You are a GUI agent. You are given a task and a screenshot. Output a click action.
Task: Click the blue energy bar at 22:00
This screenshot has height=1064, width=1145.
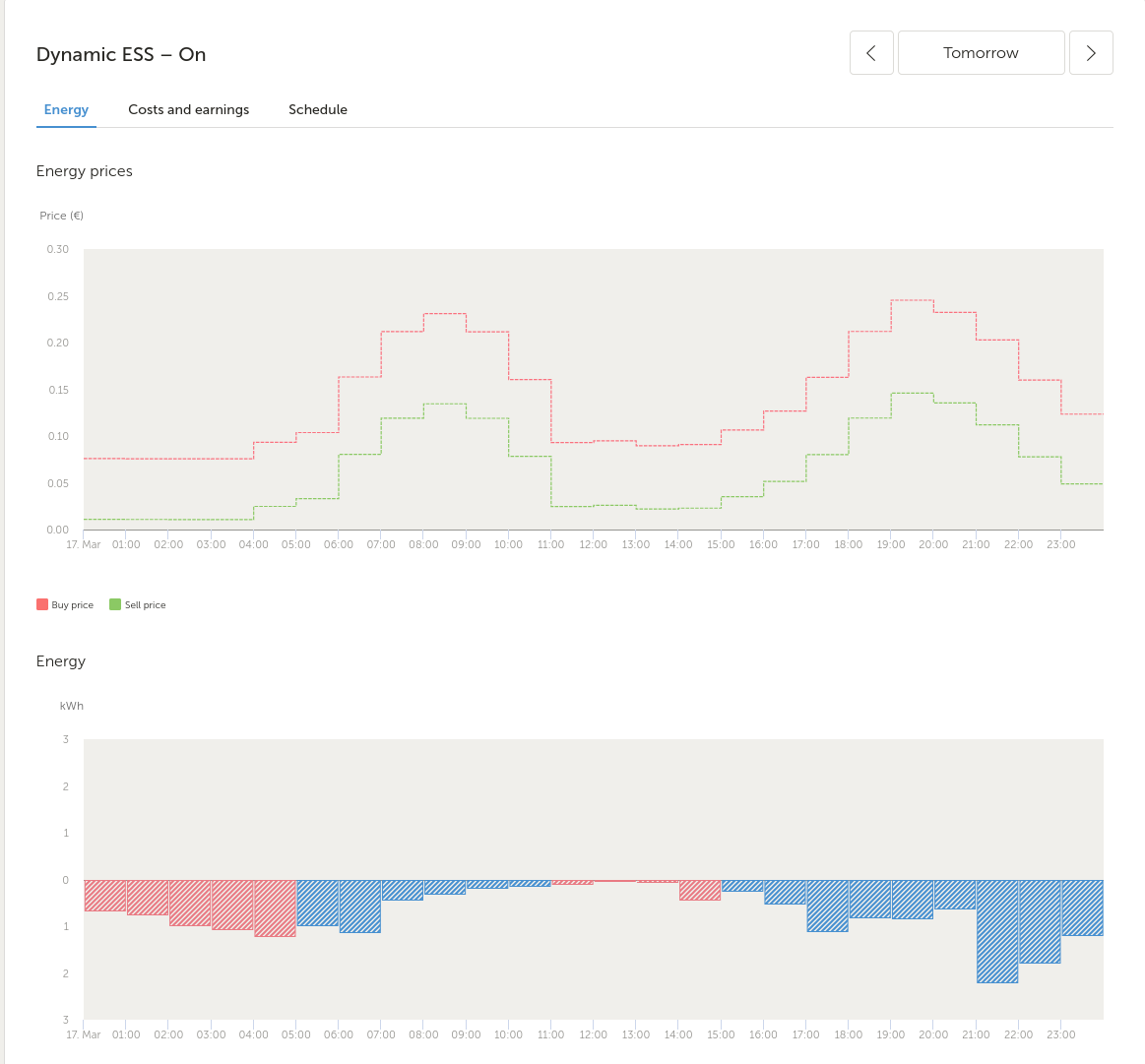point(1040,921)
